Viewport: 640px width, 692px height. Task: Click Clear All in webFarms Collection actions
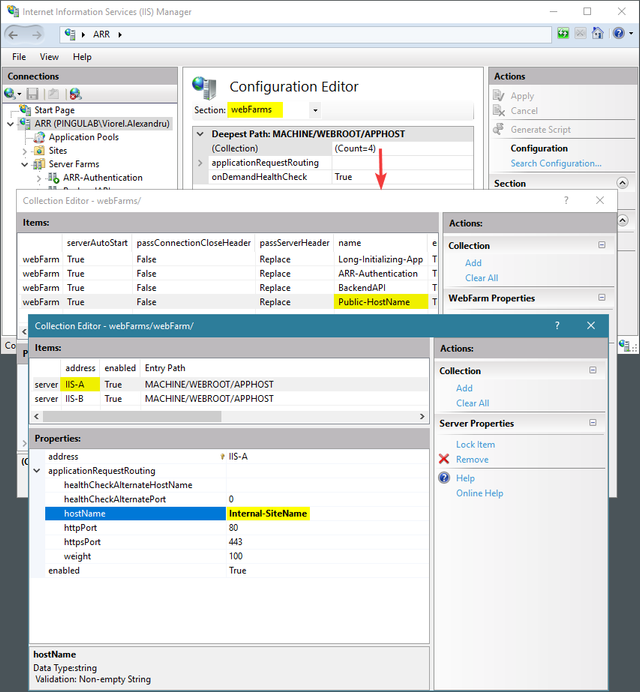pyautogui.click(x=482, y=278)
